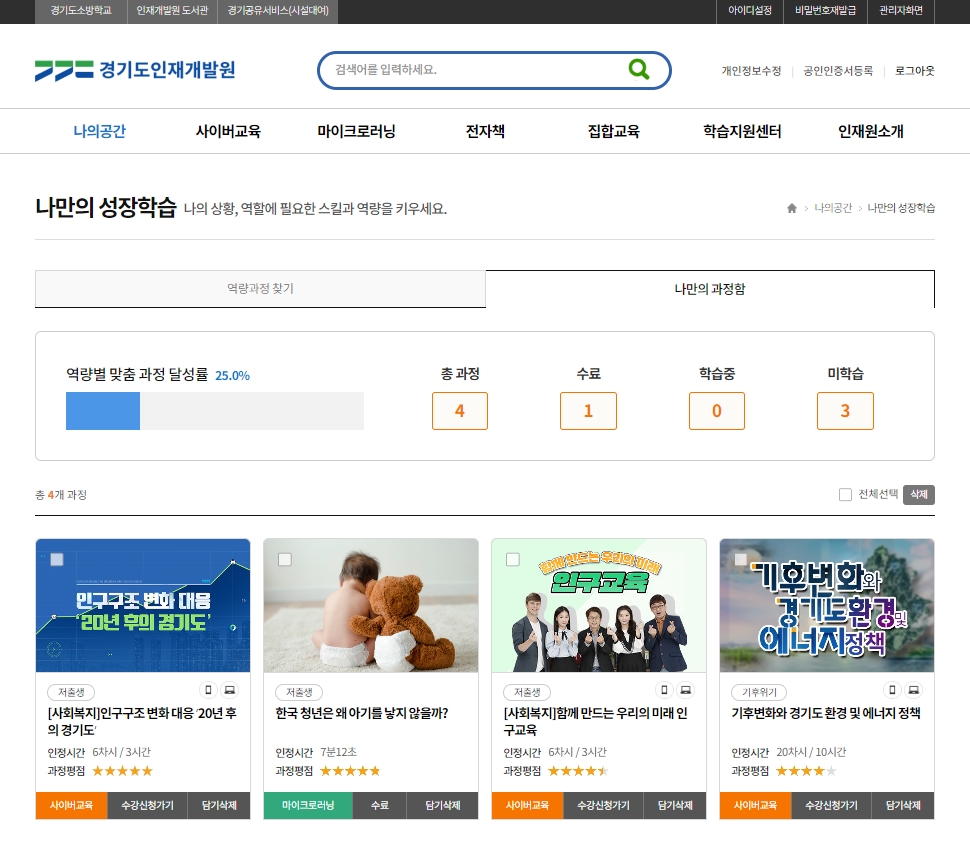
Task: Click the search magnifier icon
Action: click(x=637, y=70)
